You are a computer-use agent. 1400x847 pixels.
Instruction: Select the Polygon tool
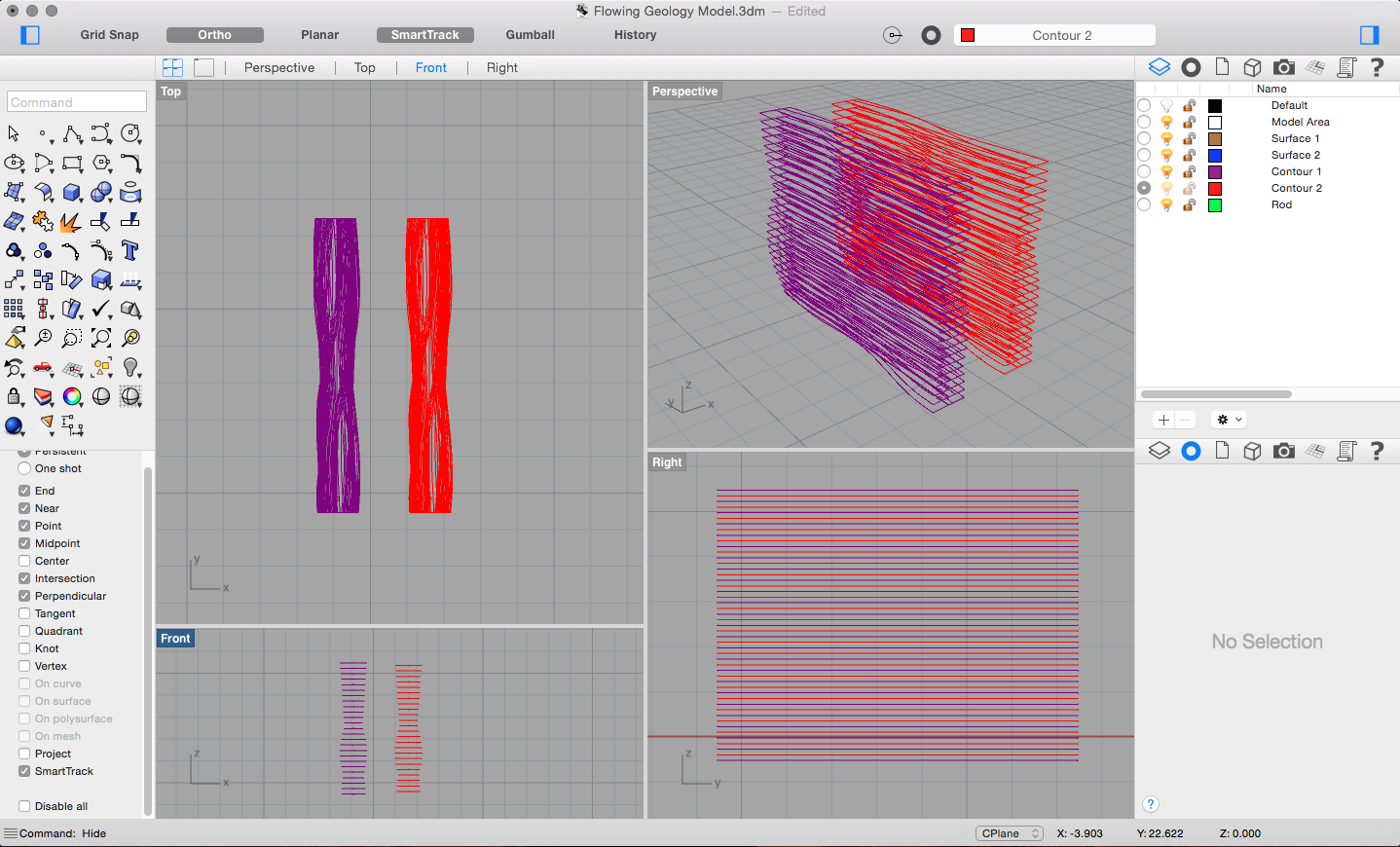click(x=101, y=163)
